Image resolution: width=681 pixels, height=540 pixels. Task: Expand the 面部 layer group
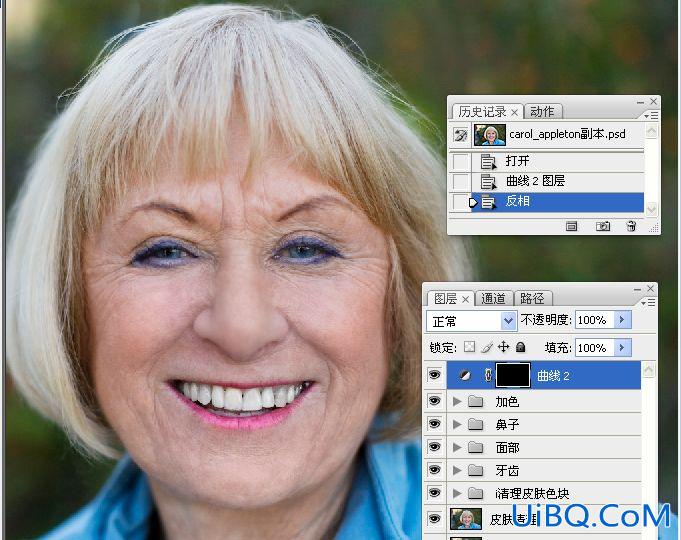pos(456,447)
